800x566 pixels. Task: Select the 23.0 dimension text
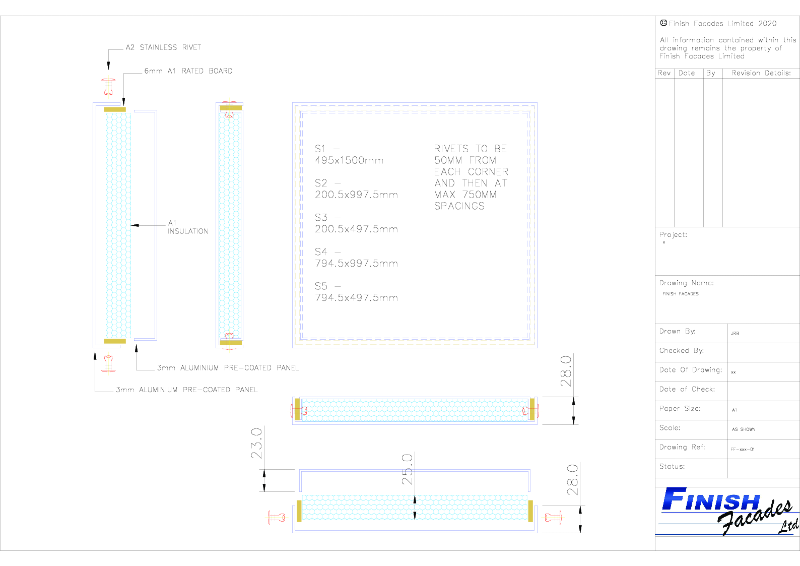coord(256,446)
